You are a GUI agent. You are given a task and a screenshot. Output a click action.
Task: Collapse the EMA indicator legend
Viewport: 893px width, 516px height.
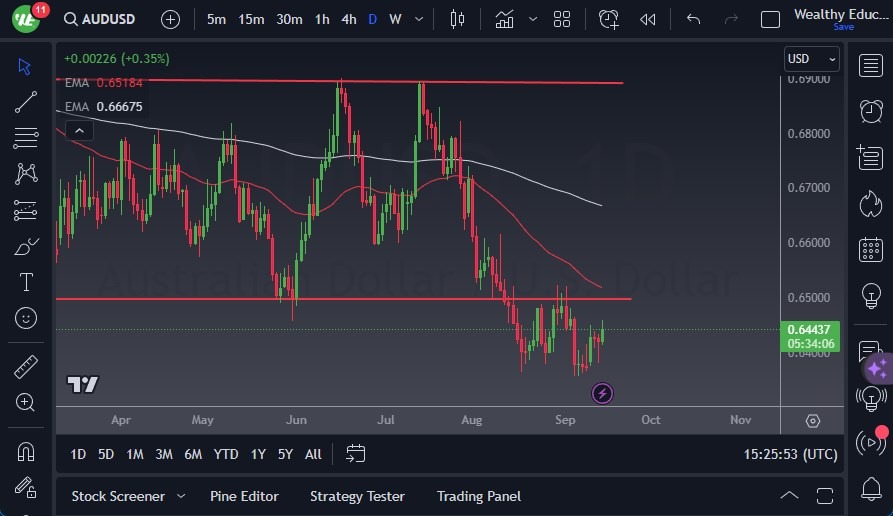[x=78, y=130]
